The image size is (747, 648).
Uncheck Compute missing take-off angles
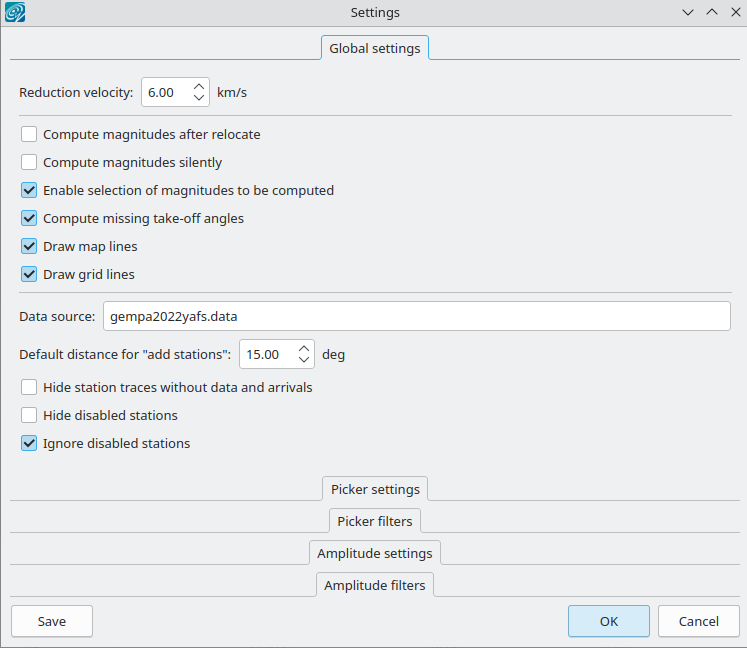29,218
